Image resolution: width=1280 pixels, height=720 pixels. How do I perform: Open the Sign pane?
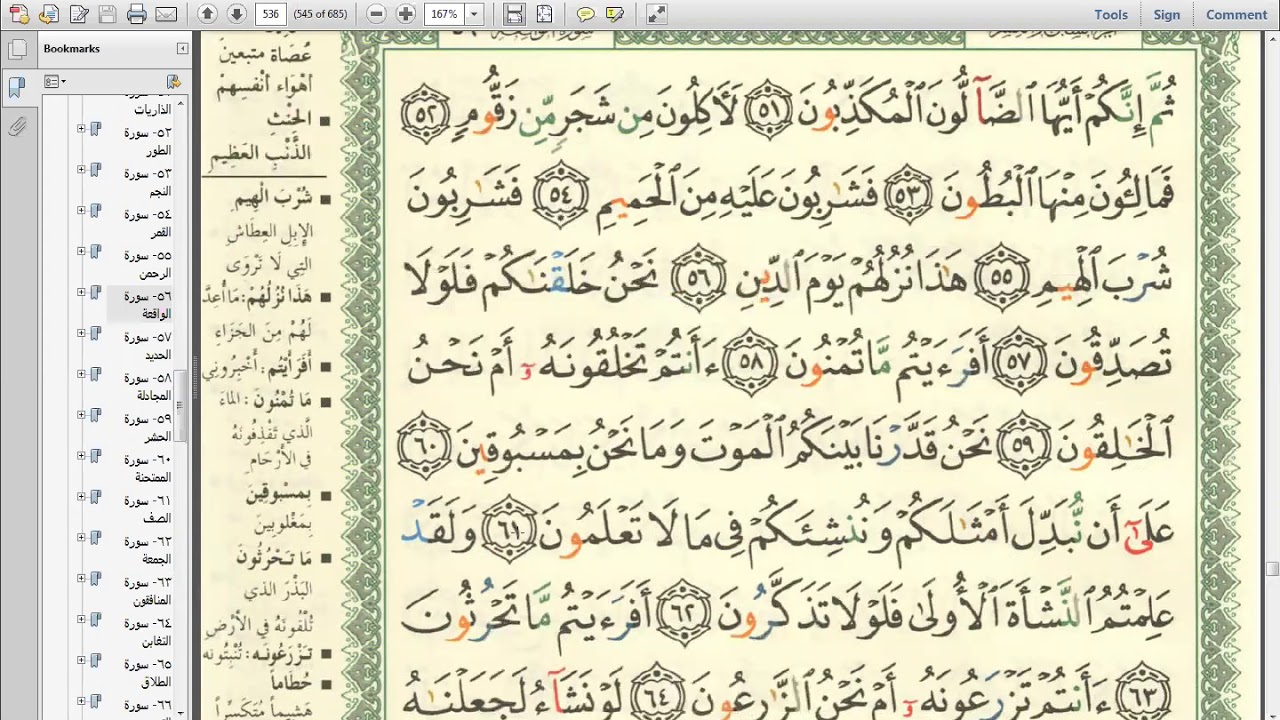pos(1167,14)
